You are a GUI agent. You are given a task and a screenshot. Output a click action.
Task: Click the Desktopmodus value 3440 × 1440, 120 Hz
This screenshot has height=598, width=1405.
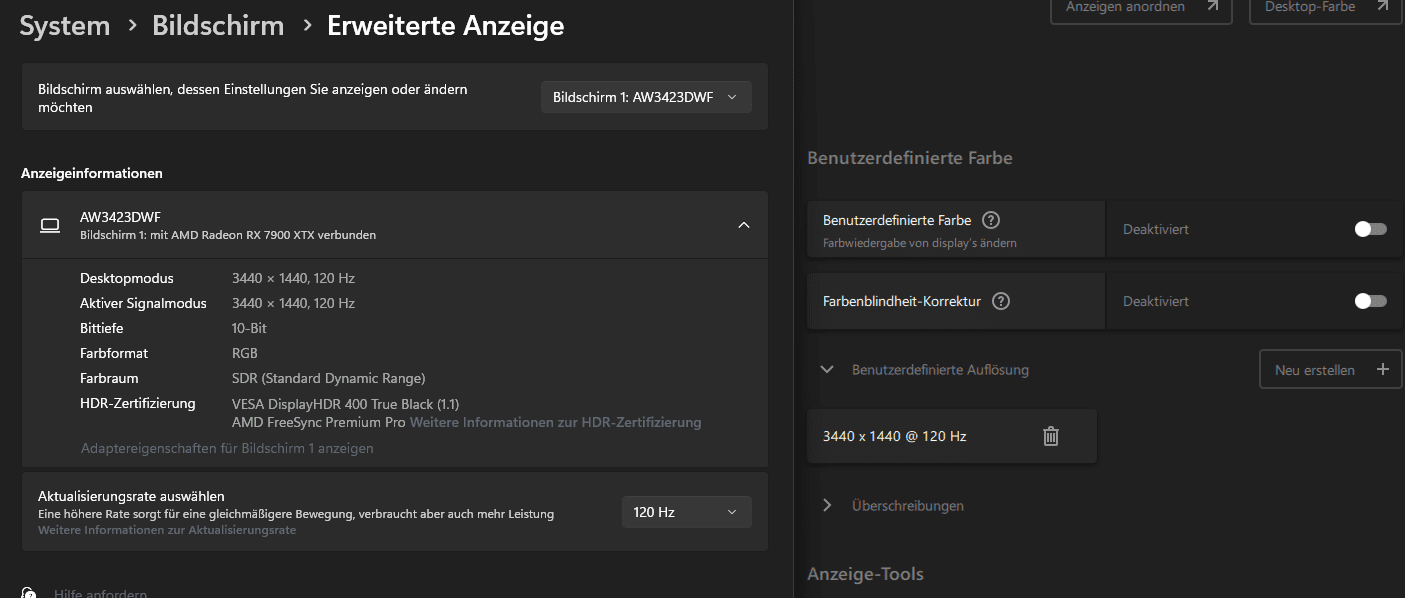click(x=293, y=278)
